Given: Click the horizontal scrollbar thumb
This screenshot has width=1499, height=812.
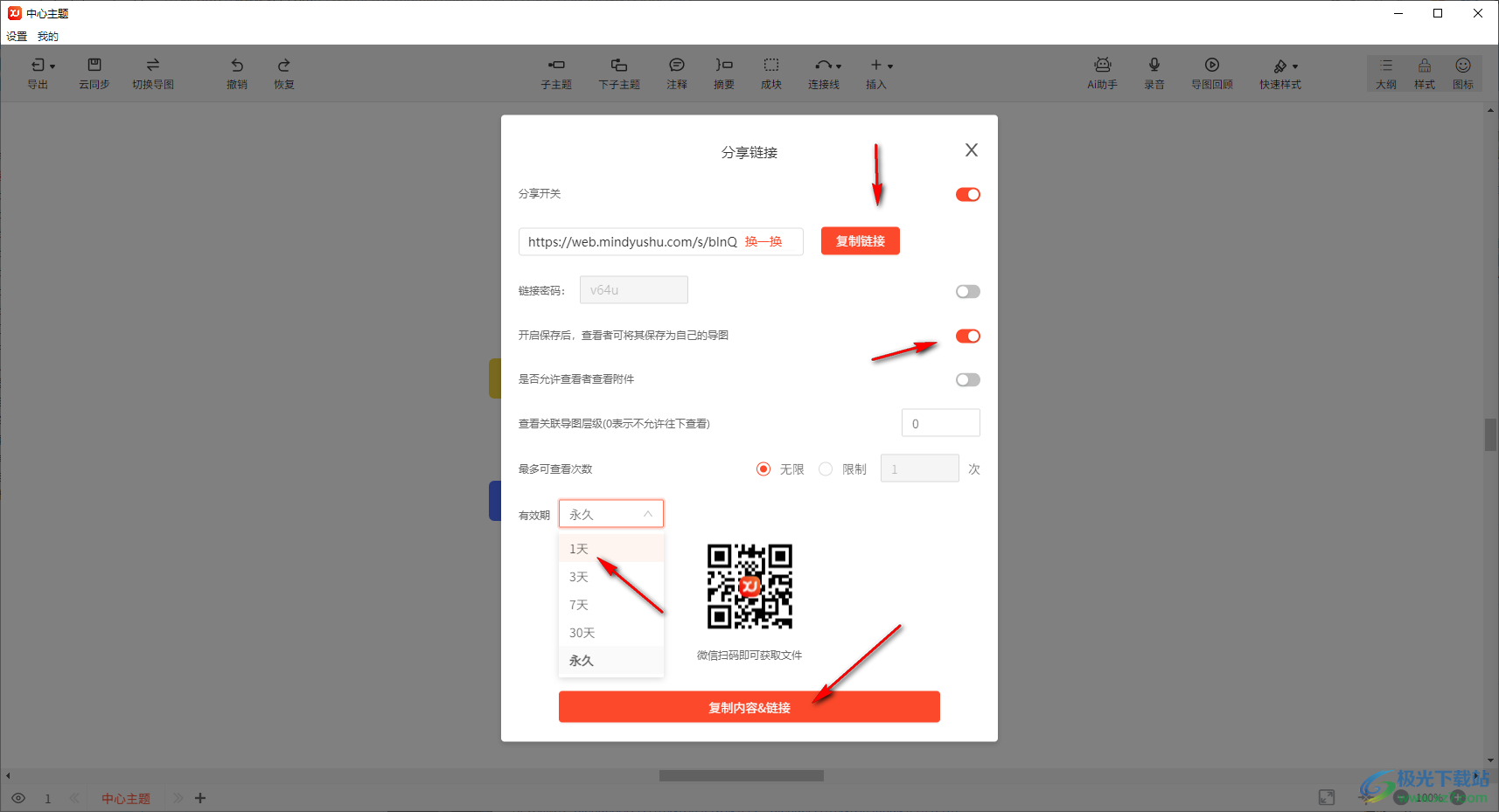Looking at the screenshot, I should pyautogui.click(x=742, y=776).
